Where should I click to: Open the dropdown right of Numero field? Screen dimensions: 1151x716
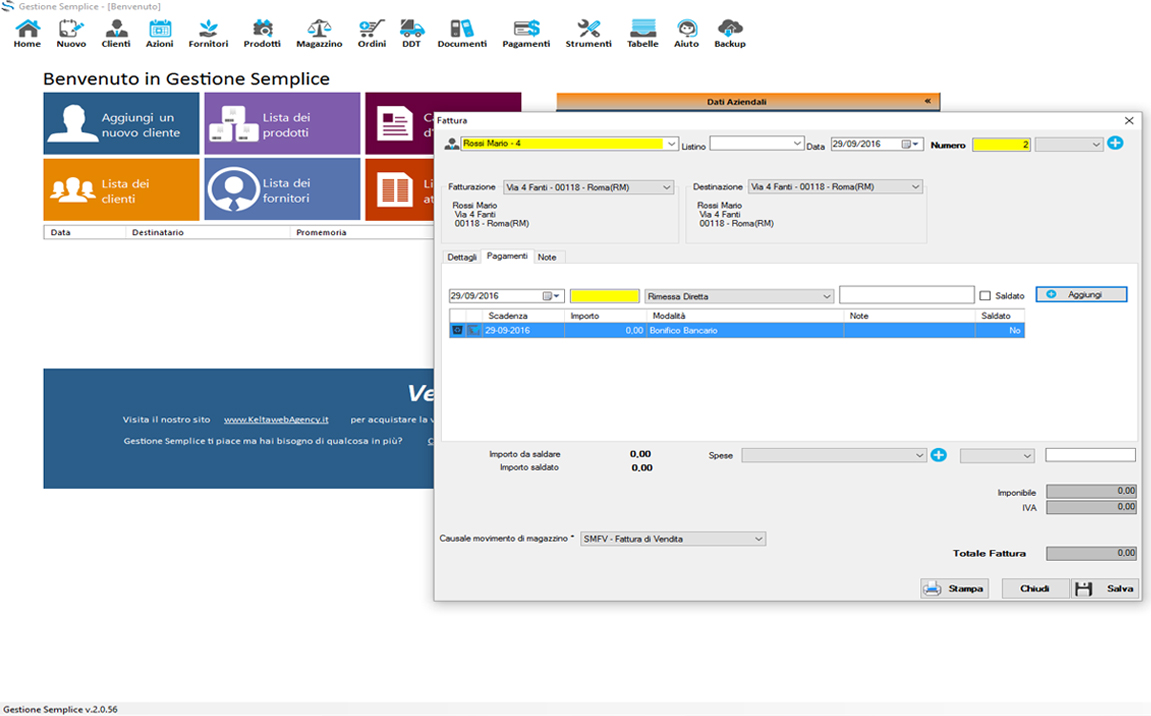(1069, 145)
